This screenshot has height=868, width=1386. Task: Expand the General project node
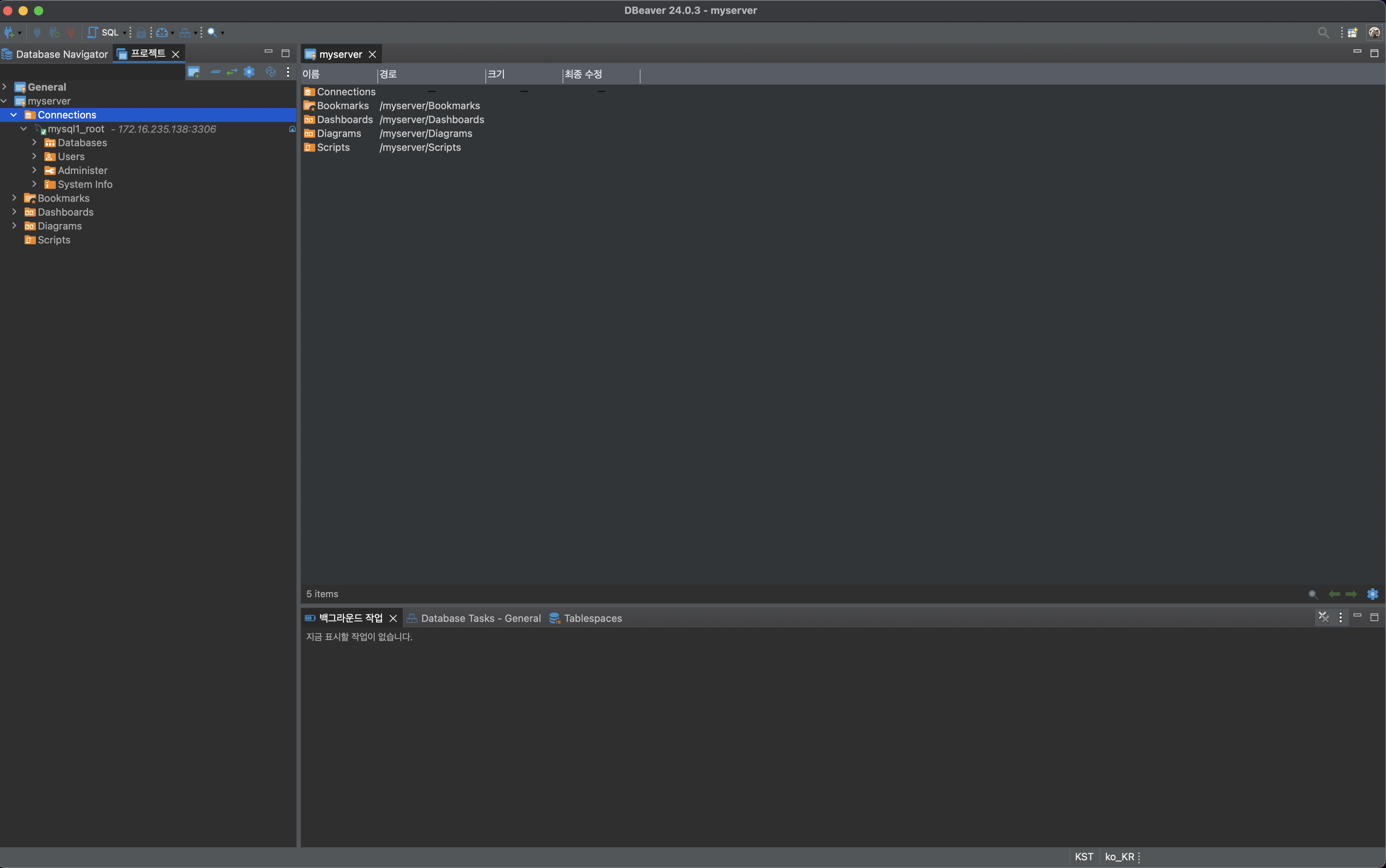coord(5,87)
